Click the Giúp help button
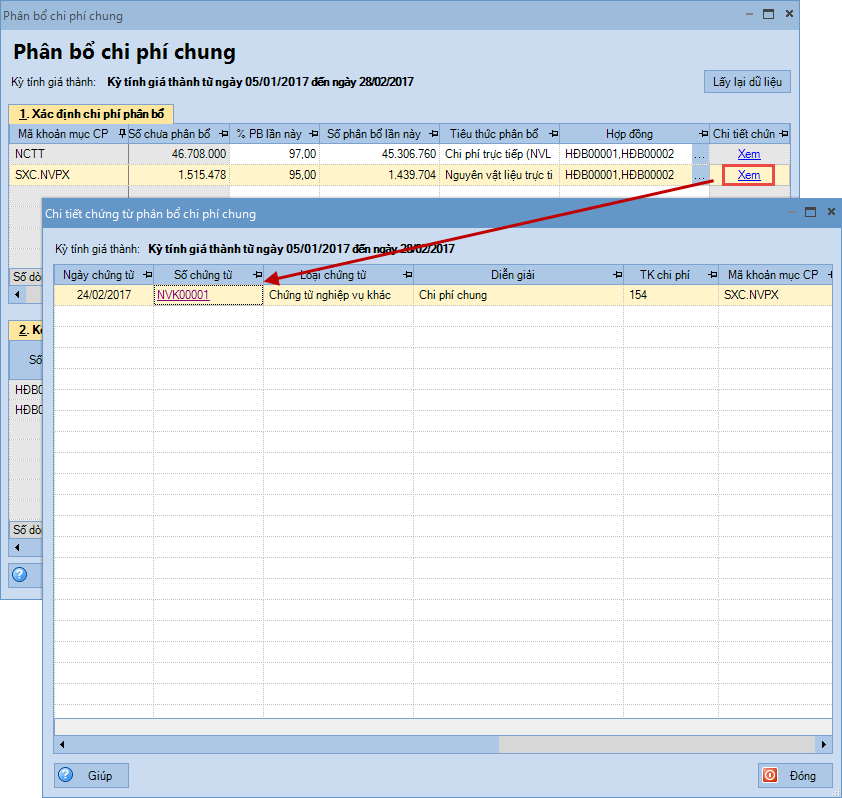Image resolution: width=842 pixels, height=798 pixels. pos(91,775)
